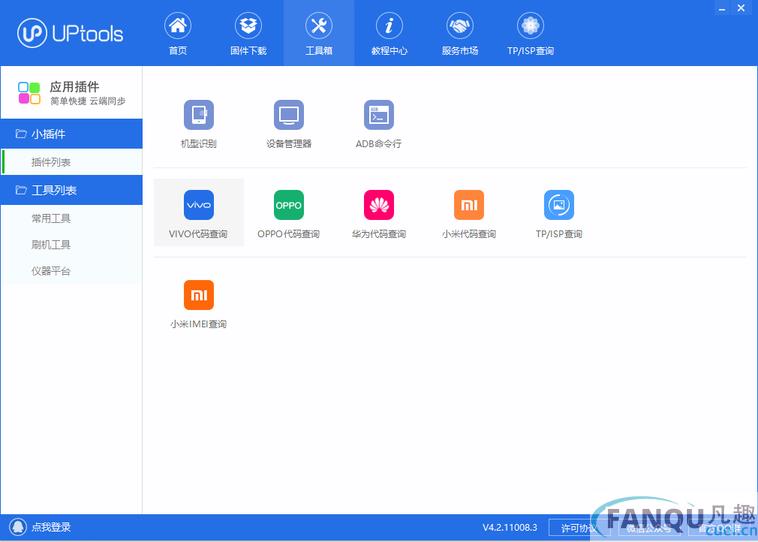Open OPPO代码查询 tool

(289, 213)
